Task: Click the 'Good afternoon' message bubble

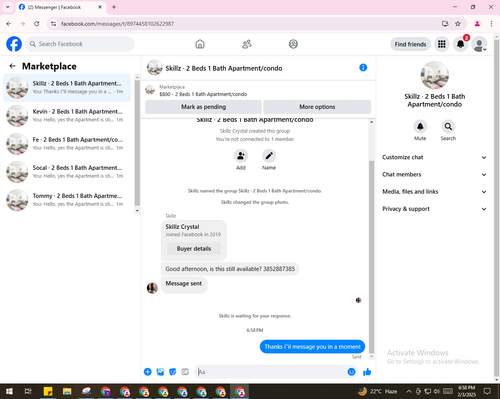Action: tap(230, 269)
